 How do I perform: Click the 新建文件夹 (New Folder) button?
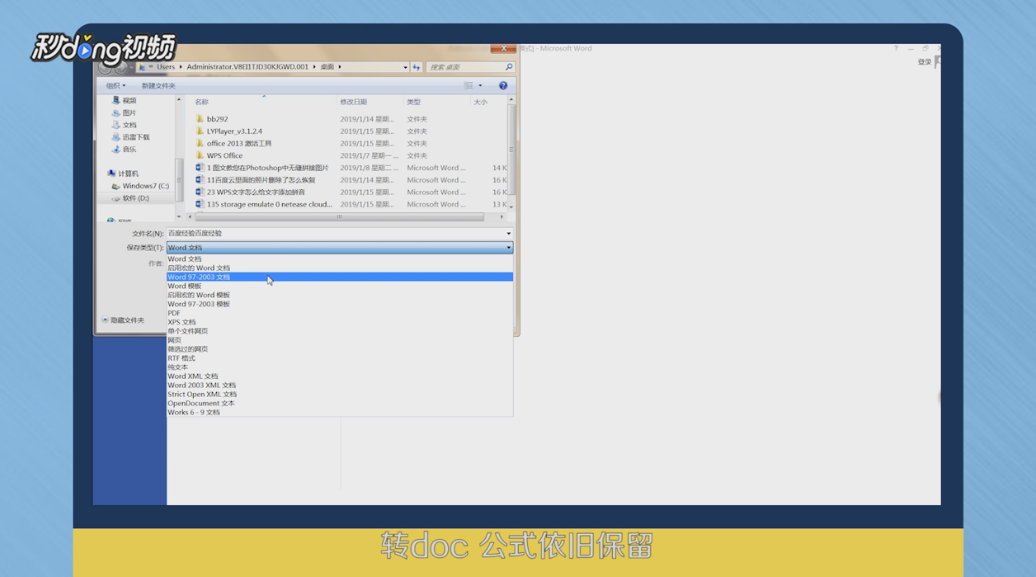click(159, 85)
